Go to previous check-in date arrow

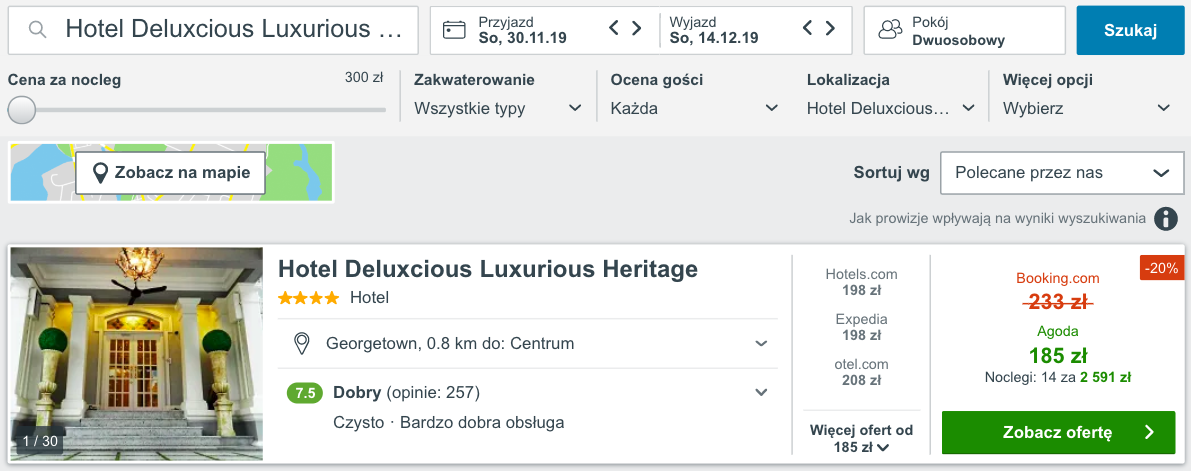615,29
